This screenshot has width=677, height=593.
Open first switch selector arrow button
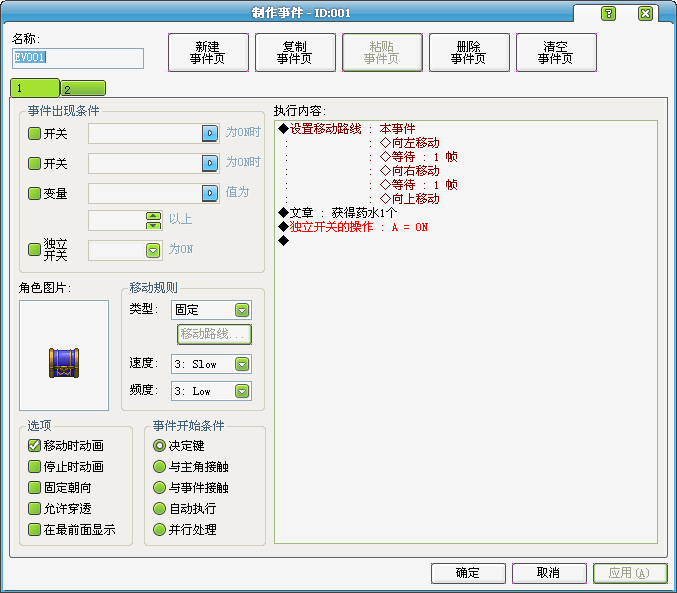pyautogui.click(x=210, y=133)
